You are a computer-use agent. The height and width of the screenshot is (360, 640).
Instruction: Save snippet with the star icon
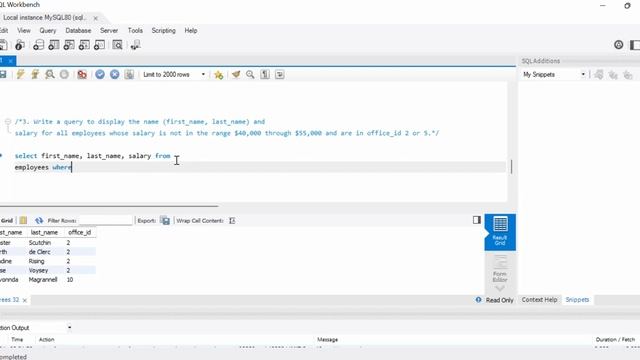click(218, 75)
